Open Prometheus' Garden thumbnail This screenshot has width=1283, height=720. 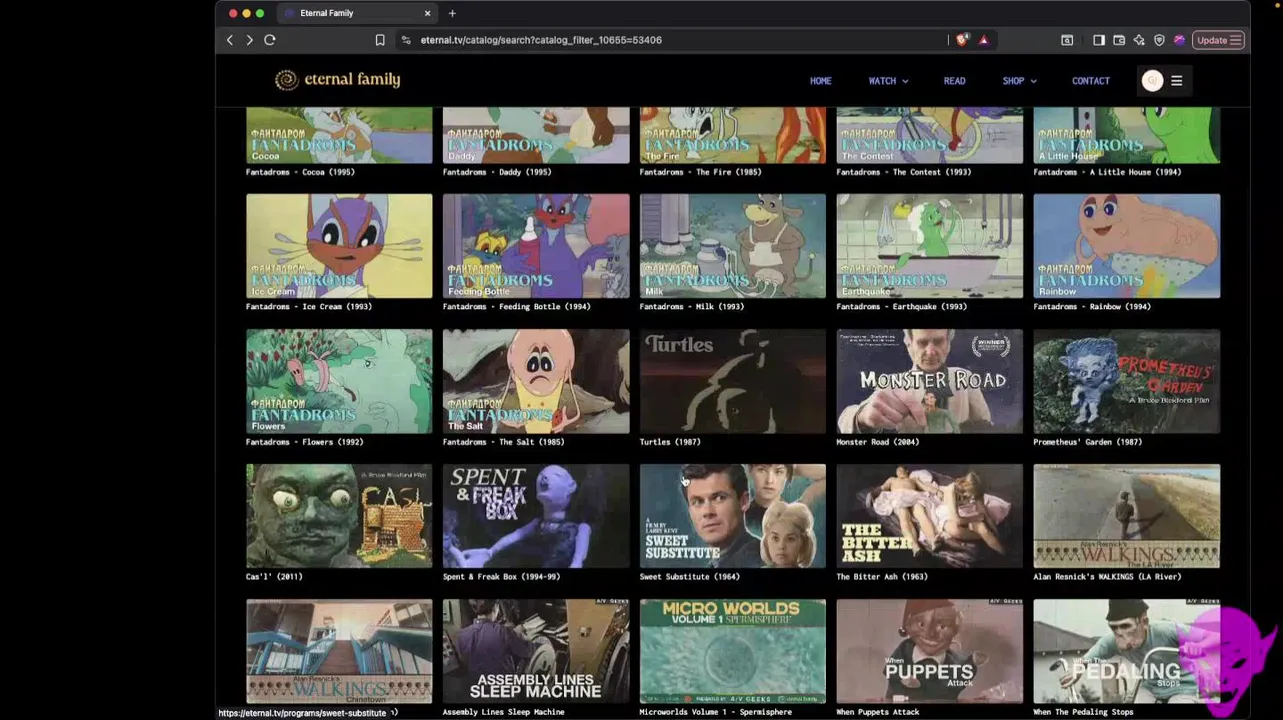click(1127, 381)
